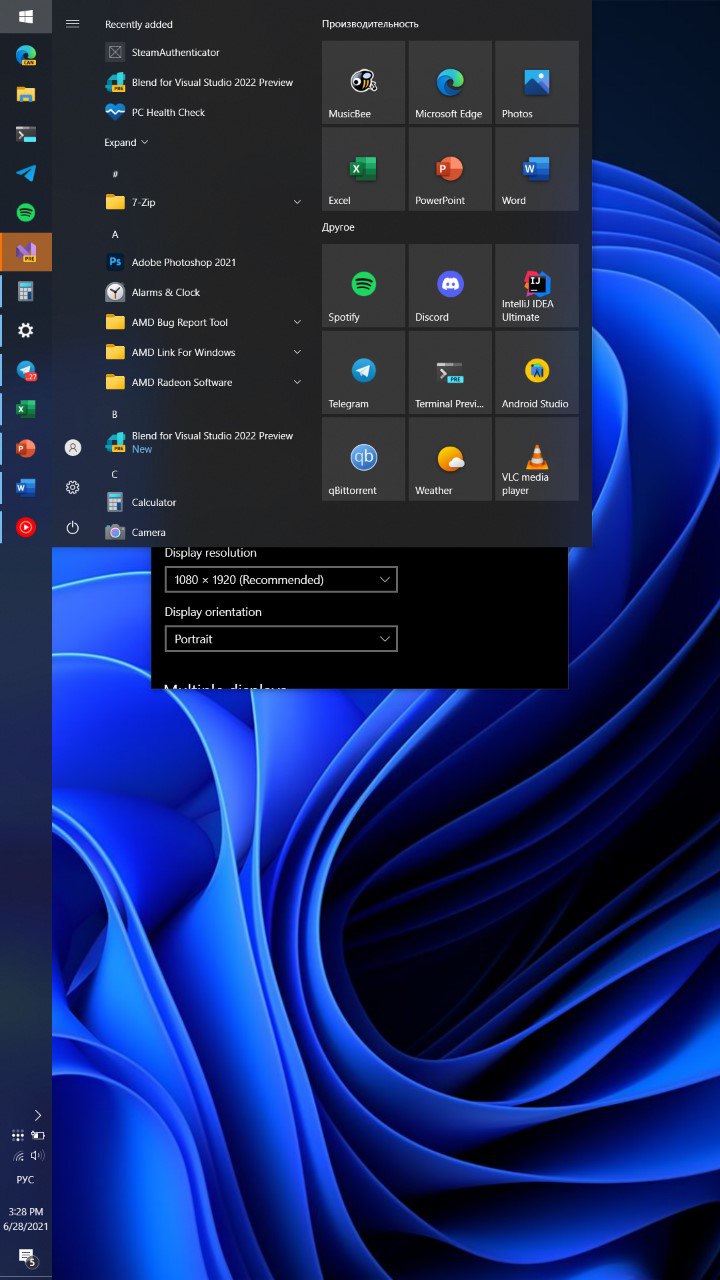Click the # section header in app list
This screenshot has height=1280, width=720.
115,174
